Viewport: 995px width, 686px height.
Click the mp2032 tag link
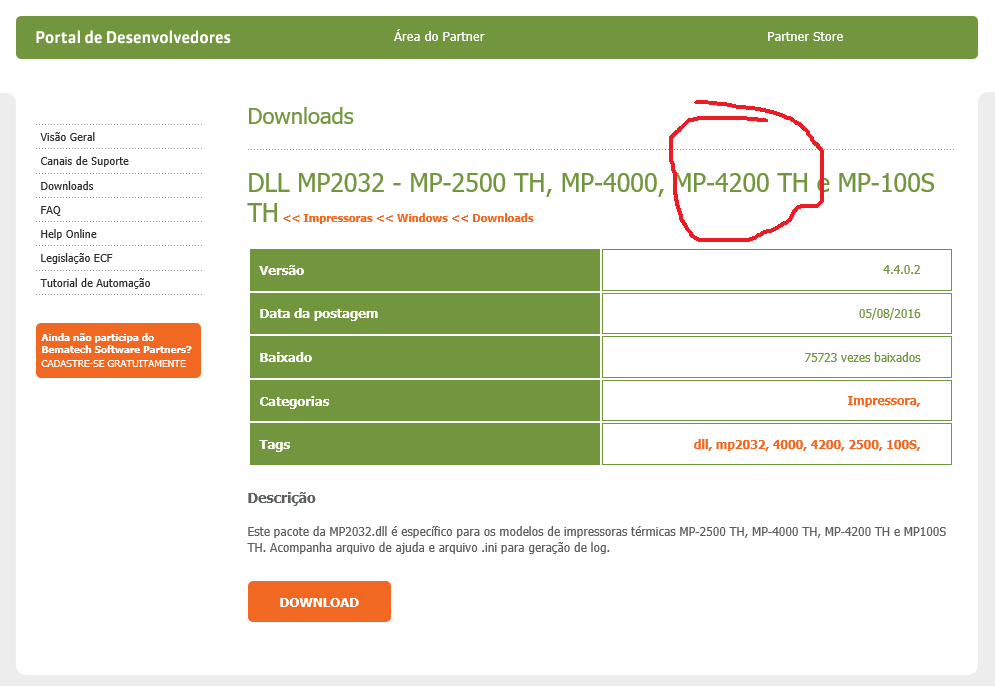[742, 444]
